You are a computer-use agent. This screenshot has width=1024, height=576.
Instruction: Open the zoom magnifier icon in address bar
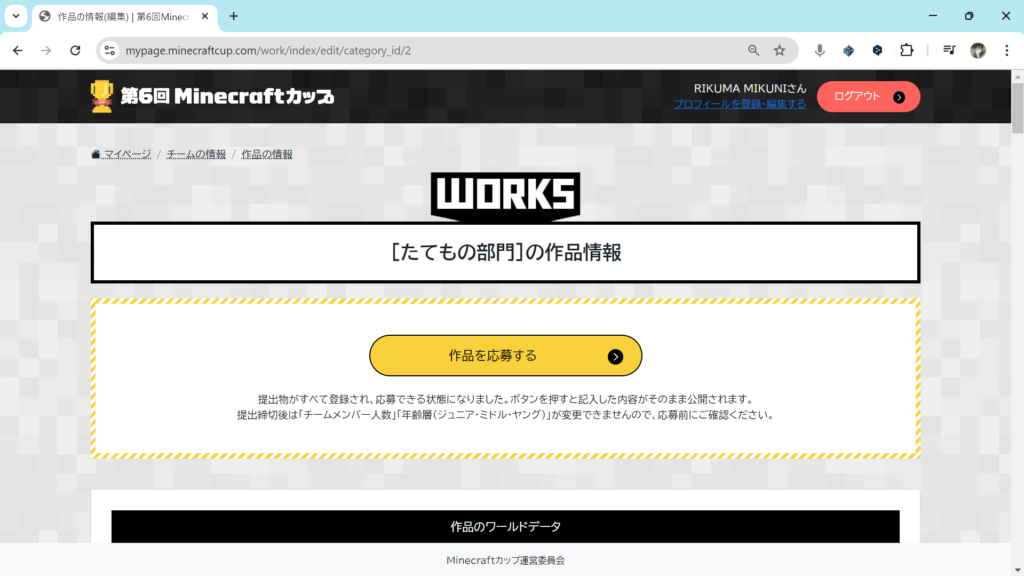pos(754,50)
